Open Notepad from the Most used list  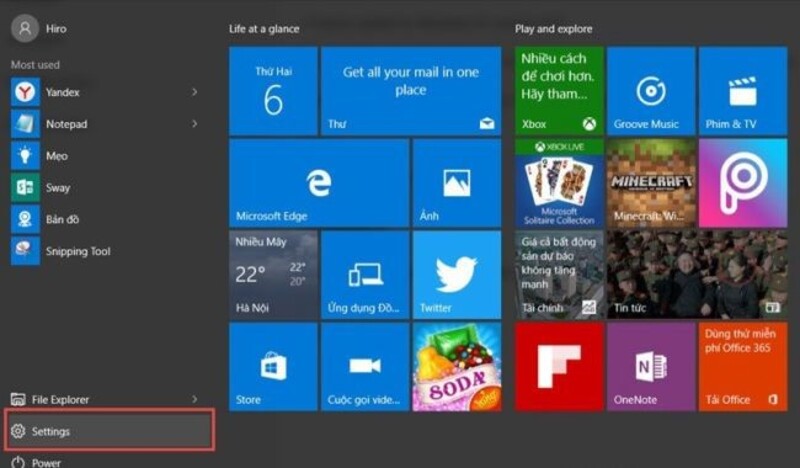point(105,124)
